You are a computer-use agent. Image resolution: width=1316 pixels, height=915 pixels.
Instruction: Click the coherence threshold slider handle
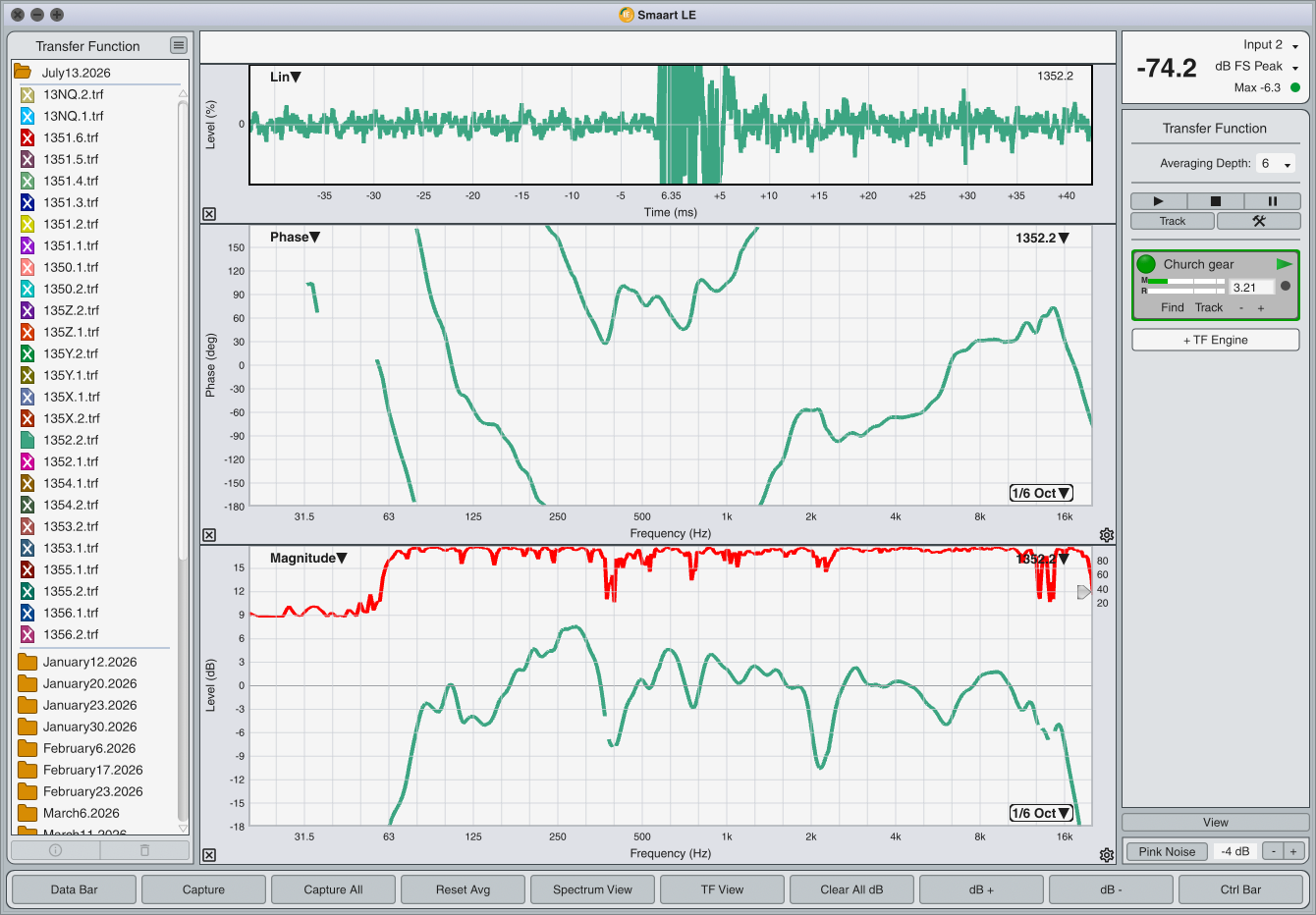[1083, 592]
